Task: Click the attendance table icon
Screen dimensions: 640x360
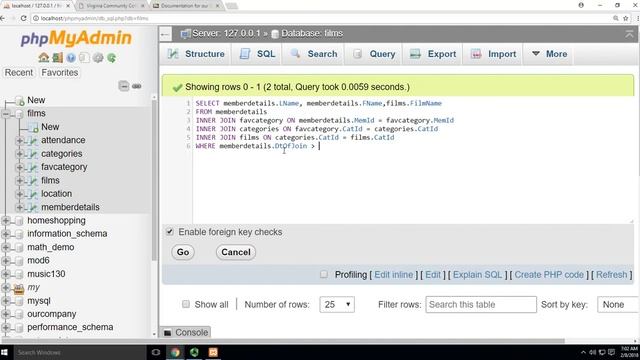Action: (x=33, y=140)
